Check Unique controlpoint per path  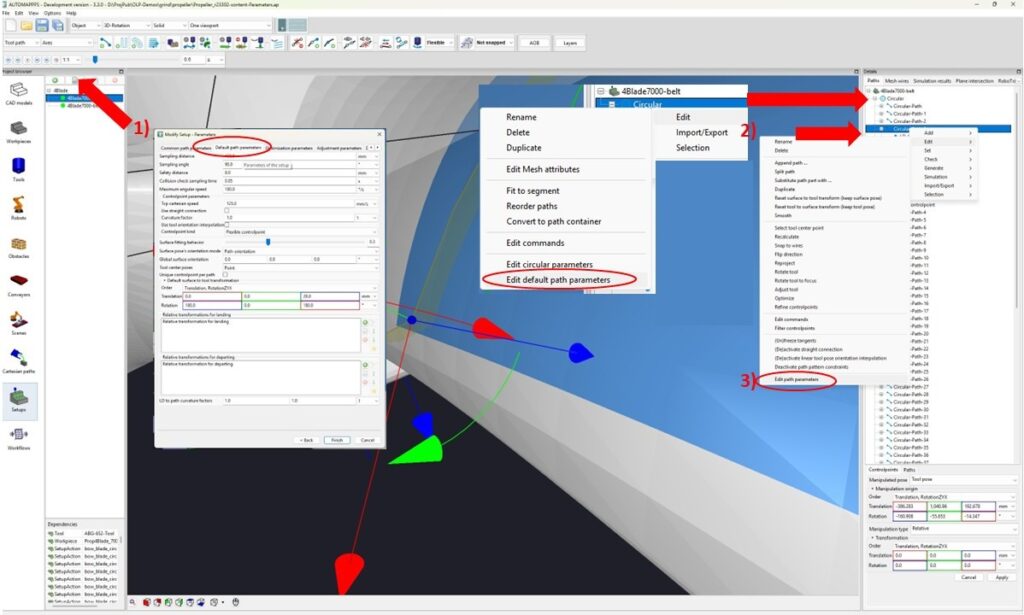point(225,274)
